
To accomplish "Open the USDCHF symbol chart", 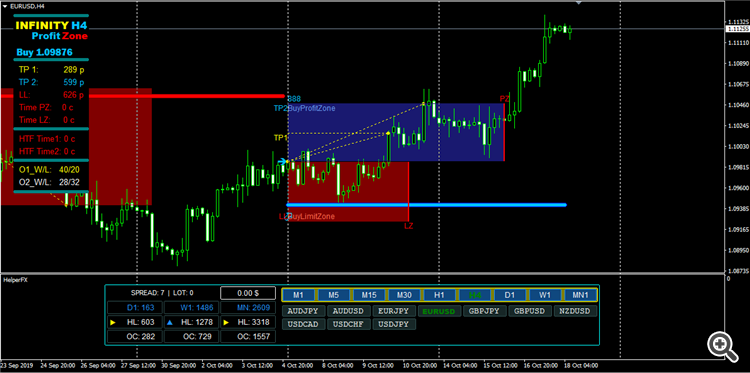I will (x=349, y=325).
